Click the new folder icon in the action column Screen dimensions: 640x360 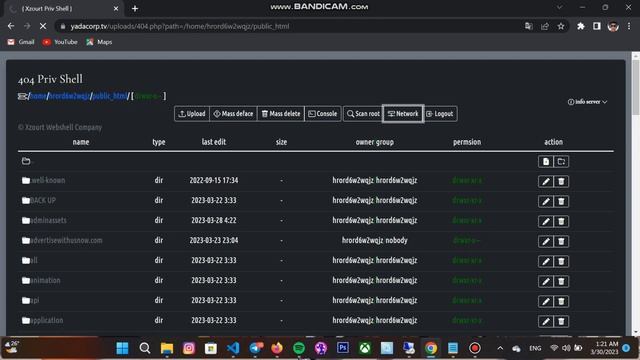tap(561, 162)
